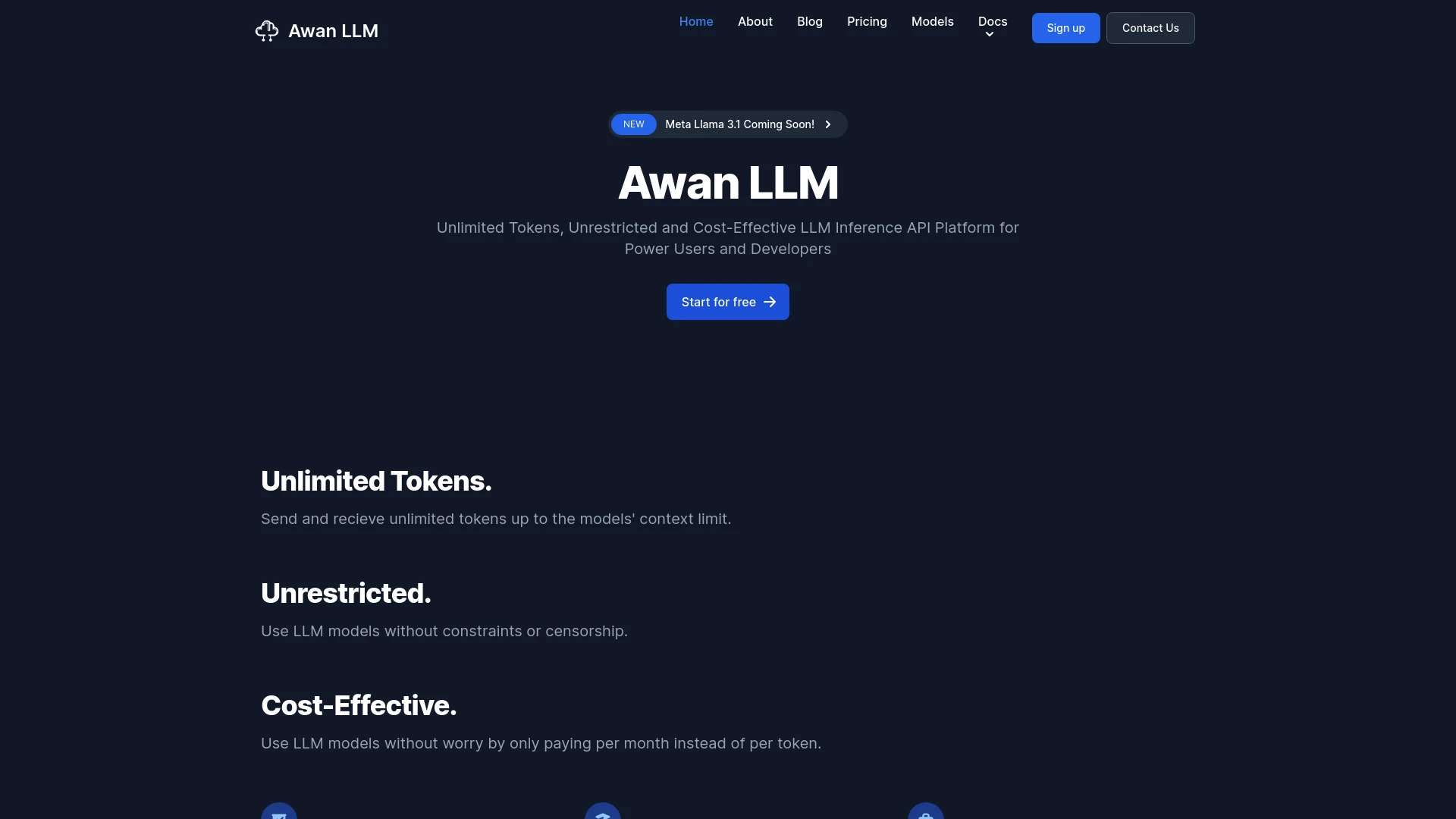Click the arrow icon on Start for free button
Image resolution: width=1456 pixels, height=819 pixels.
[770, 302]
